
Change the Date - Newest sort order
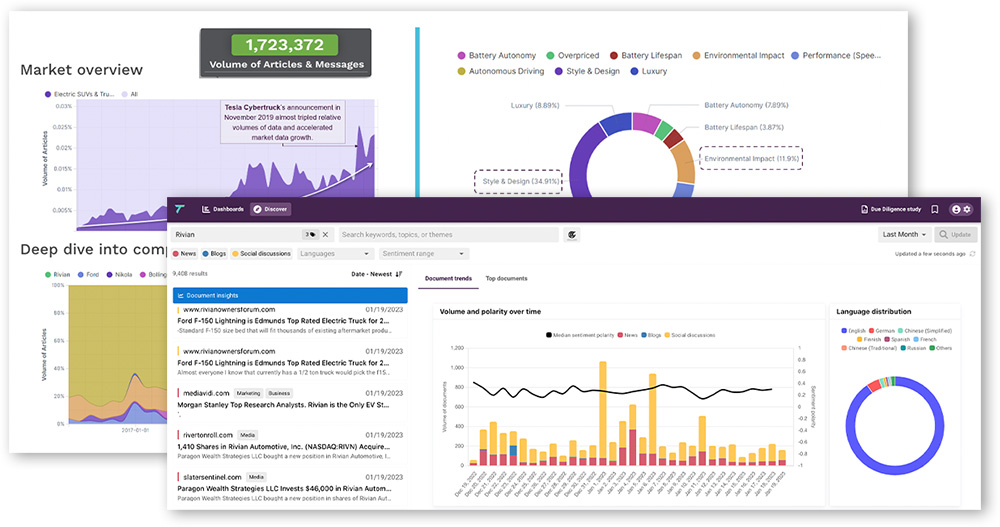372,274
